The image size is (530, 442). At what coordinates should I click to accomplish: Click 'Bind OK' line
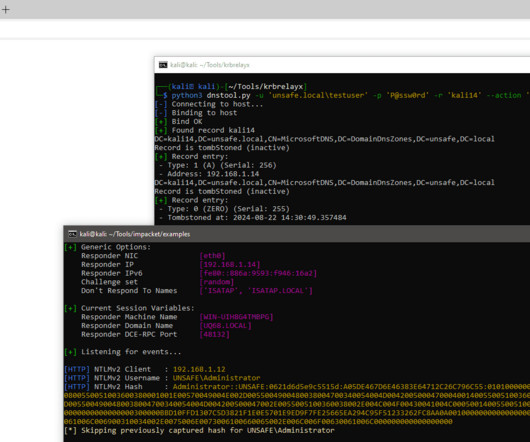178,122
